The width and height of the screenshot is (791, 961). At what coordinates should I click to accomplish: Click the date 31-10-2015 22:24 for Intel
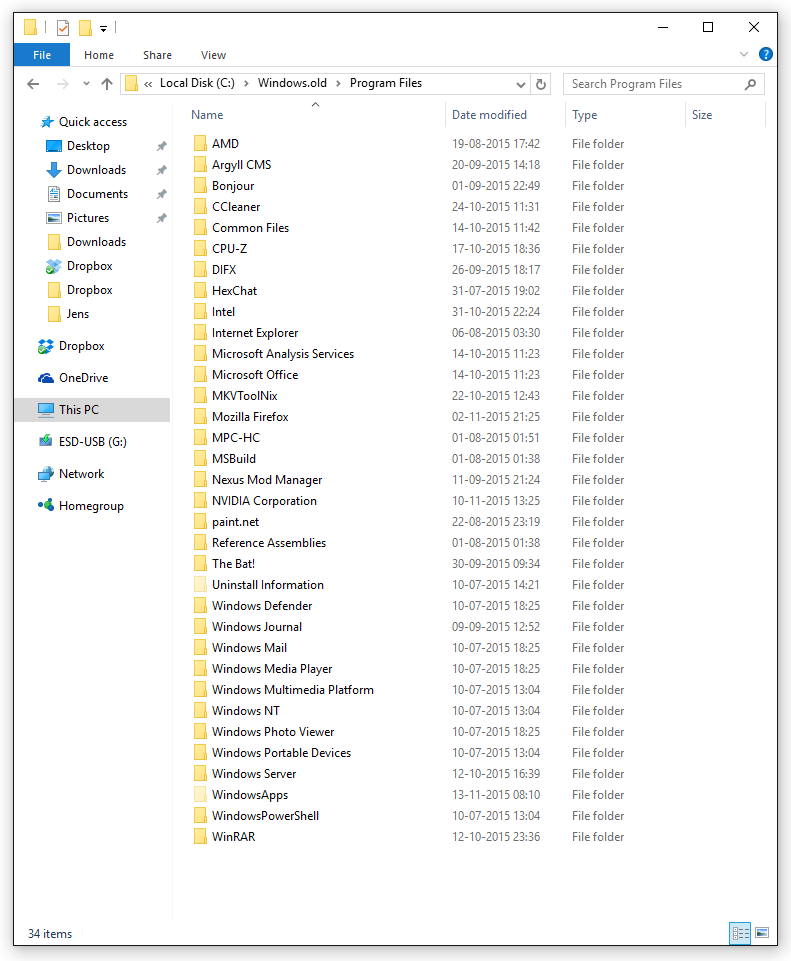(496, 312)
